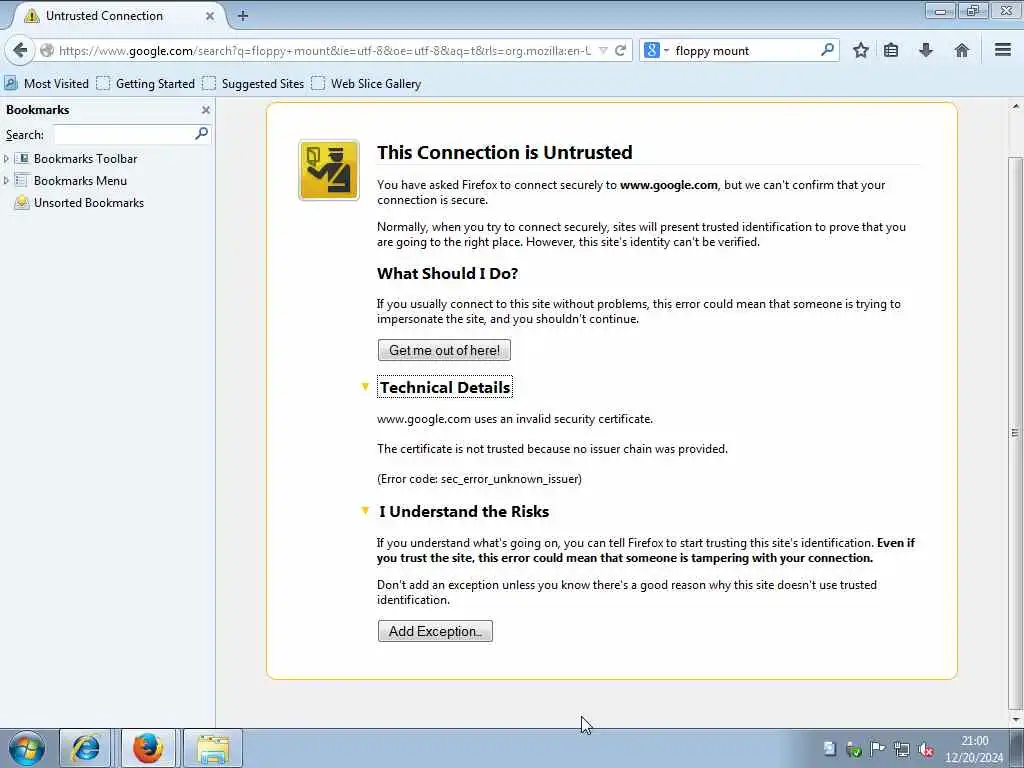Click the Get me out of here! button
Image resolution: width=1024 pixels, height=768 pixels.
tap(444, 350)
